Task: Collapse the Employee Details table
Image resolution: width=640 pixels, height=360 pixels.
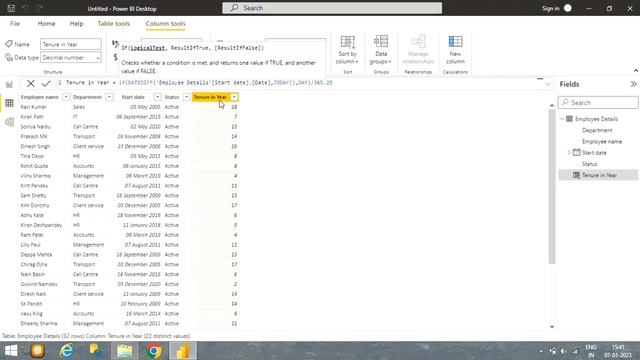Action: (x=562, y=119)
